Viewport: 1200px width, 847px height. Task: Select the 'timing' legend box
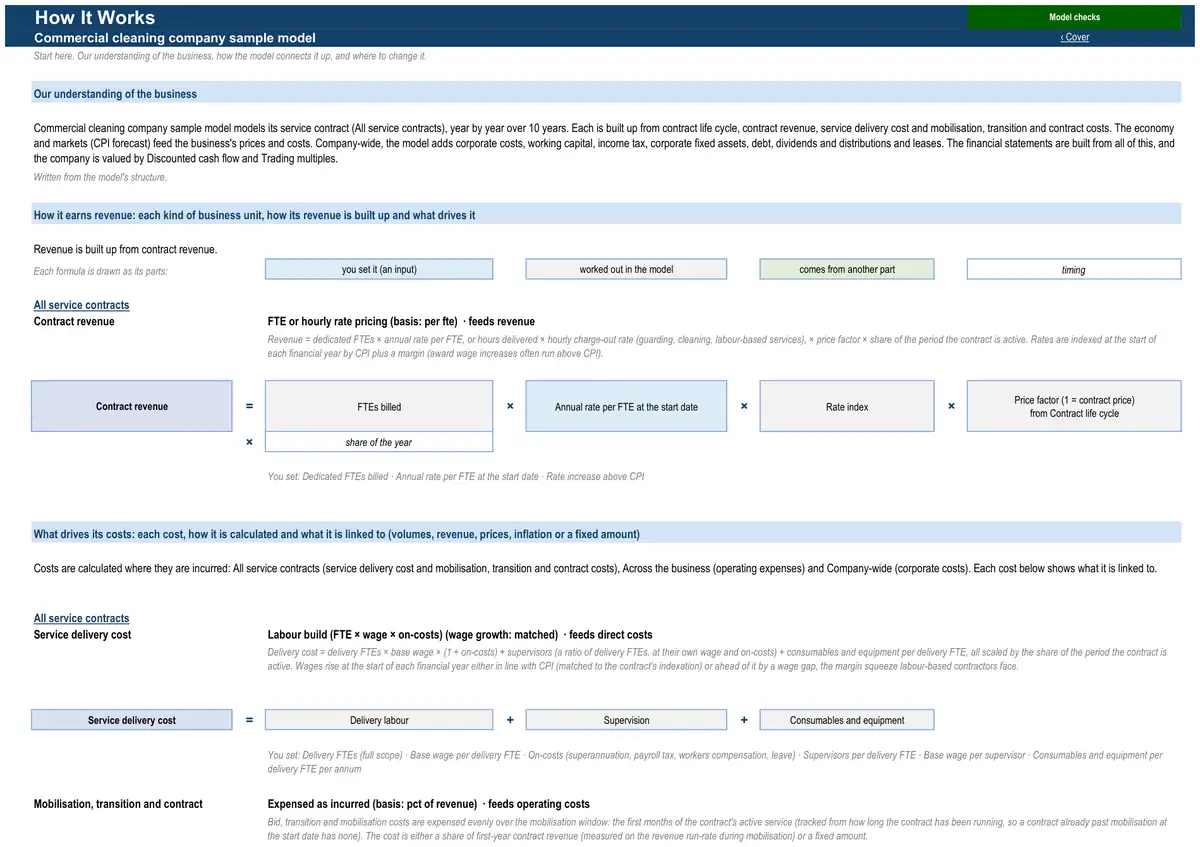pyautogui.click(x=1074, y=269)
